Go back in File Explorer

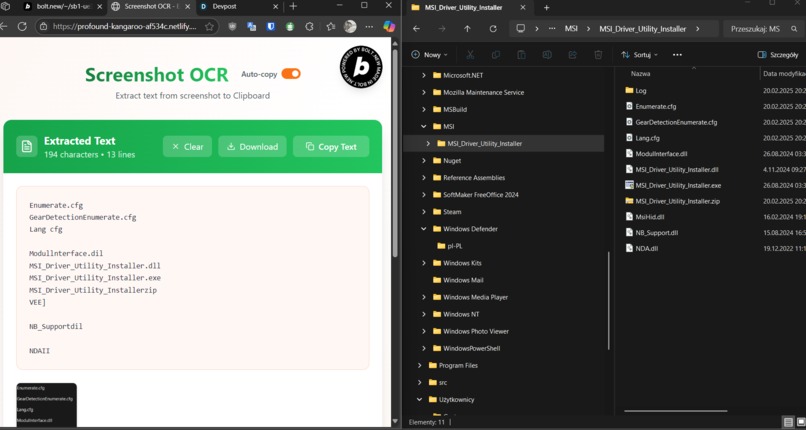coord(416,29)
